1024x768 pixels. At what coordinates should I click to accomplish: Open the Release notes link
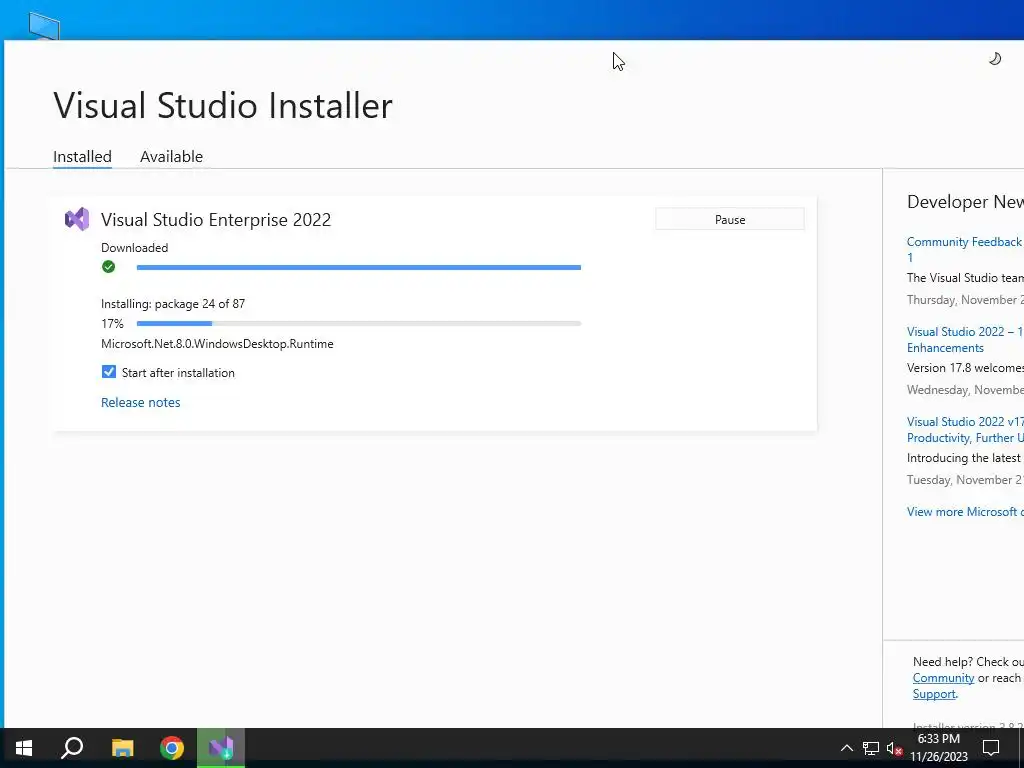(x=140, y=402)
